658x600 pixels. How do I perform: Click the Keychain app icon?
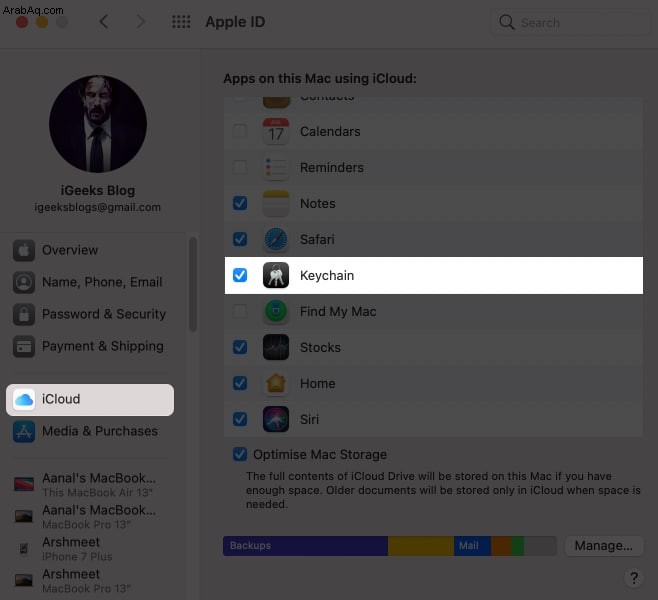[276, 275]
